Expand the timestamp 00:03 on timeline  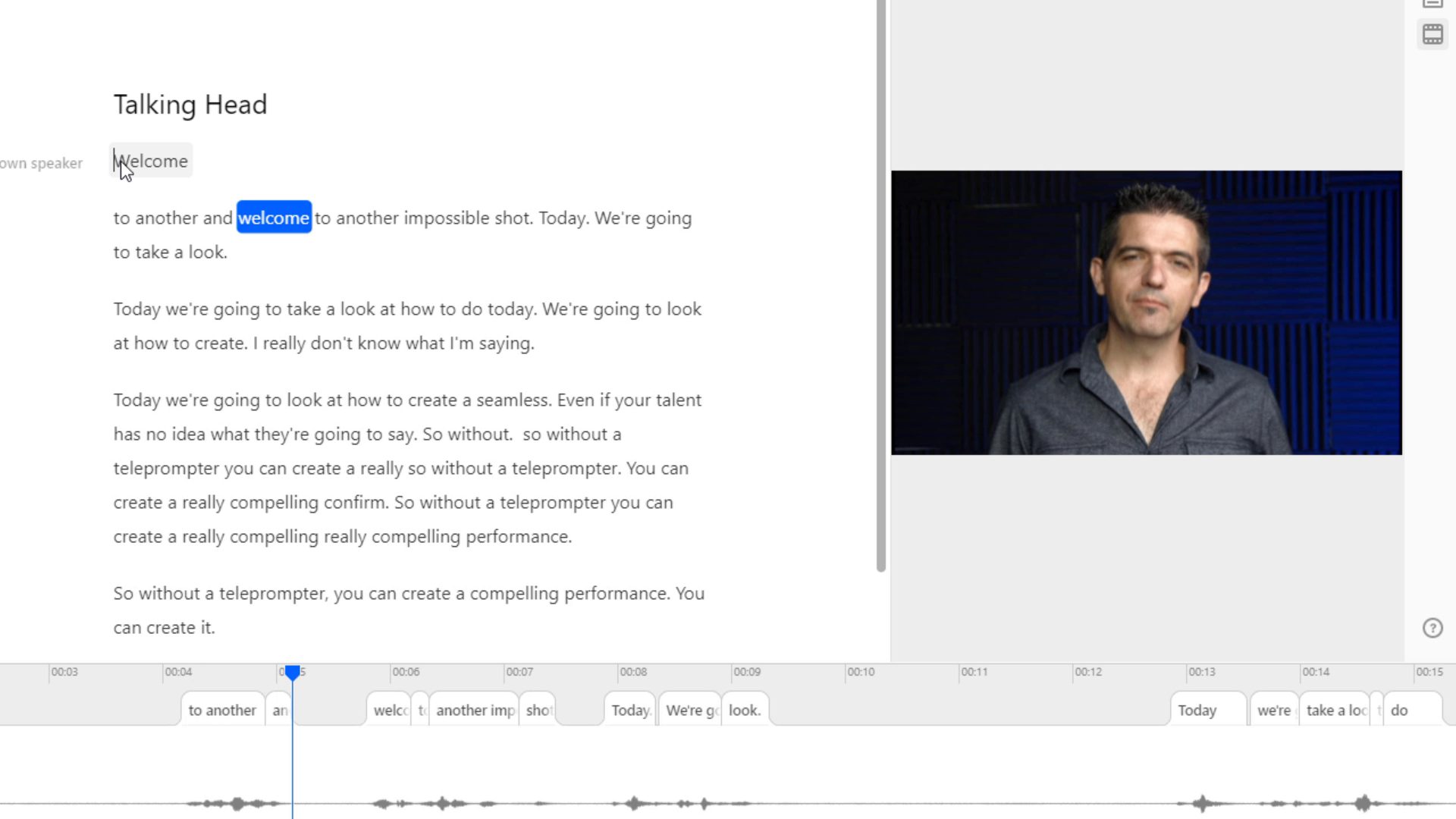(x=63, y=671)
